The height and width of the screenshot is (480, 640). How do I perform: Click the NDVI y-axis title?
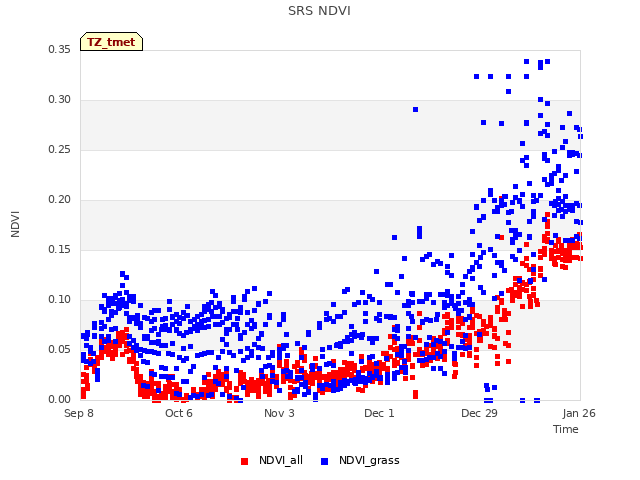coord(15,224)
